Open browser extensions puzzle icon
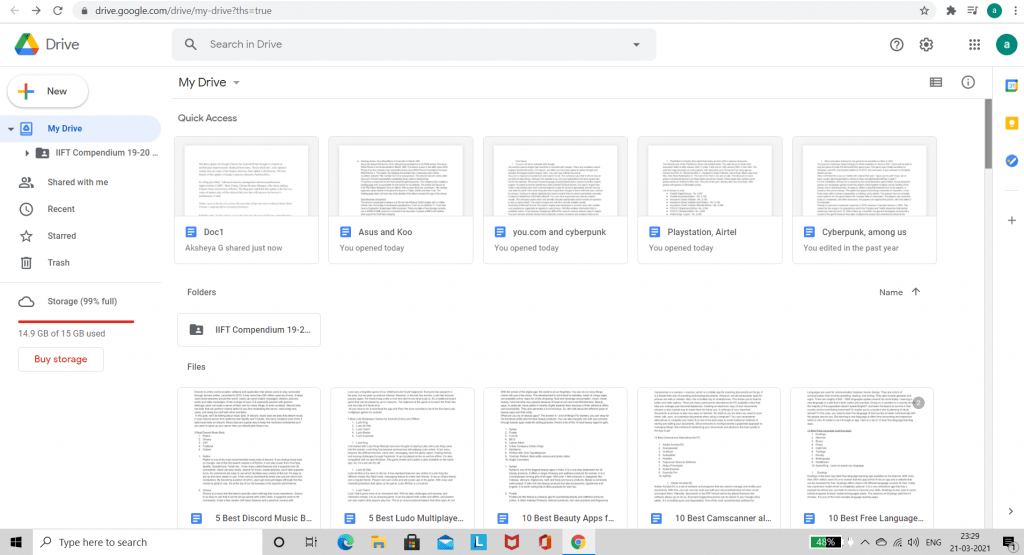Image resolution: width=1024 pixels, height=555 pixels. point(951,10)
